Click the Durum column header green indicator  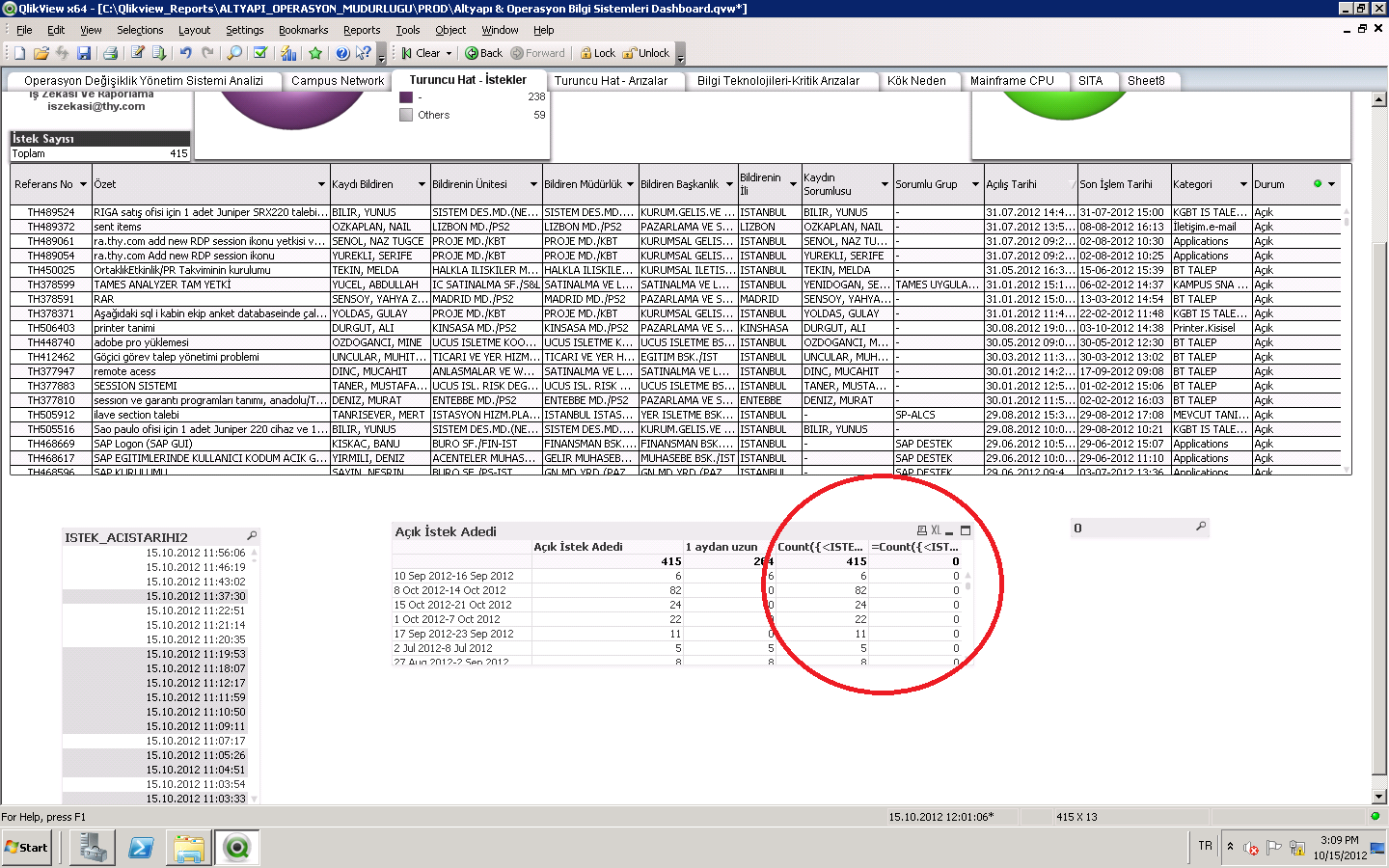pos(1318,183)
